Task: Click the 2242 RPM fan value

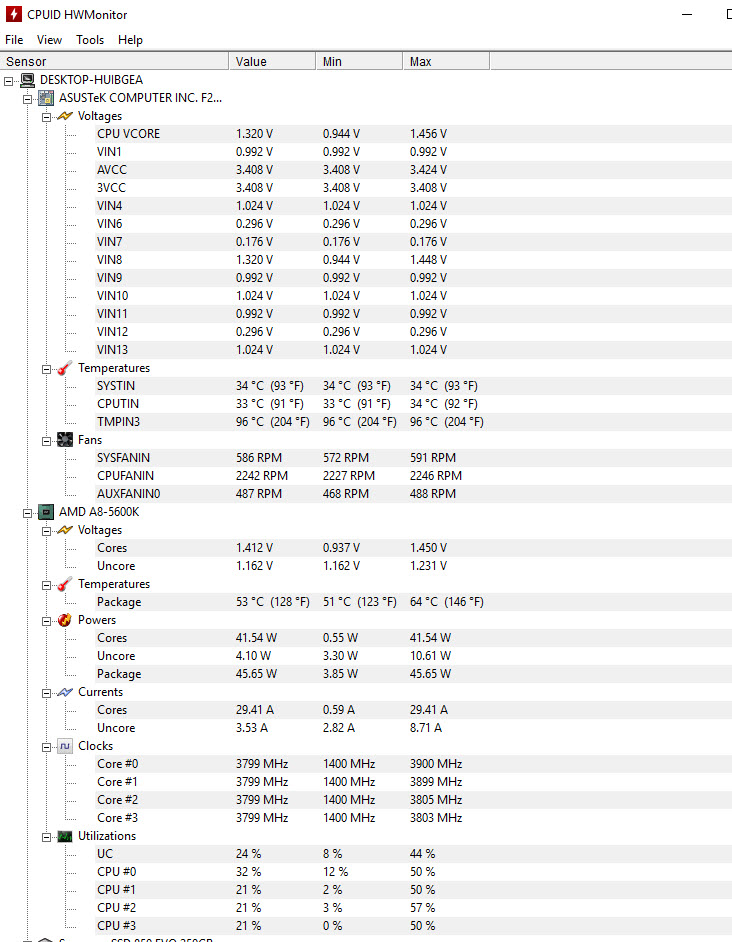Action: coord(262,476)
